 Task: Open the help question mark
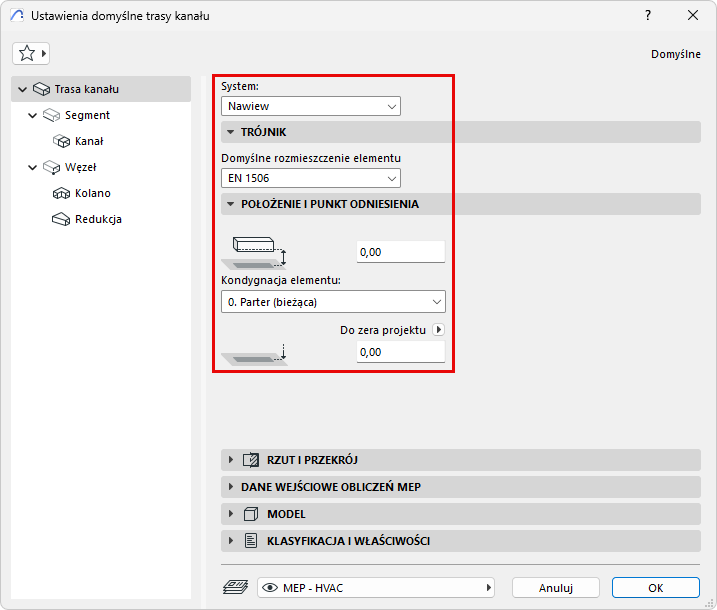coord(648,16)
